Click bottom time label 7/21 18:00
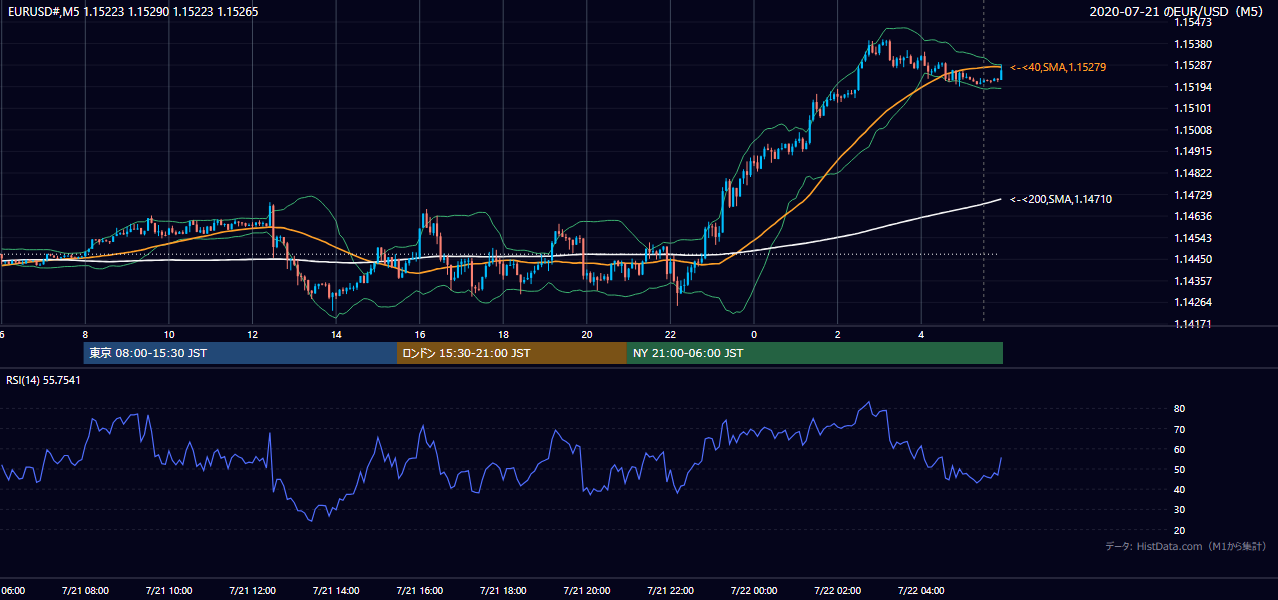This screenshot has width=1278, height=600. 503,591
